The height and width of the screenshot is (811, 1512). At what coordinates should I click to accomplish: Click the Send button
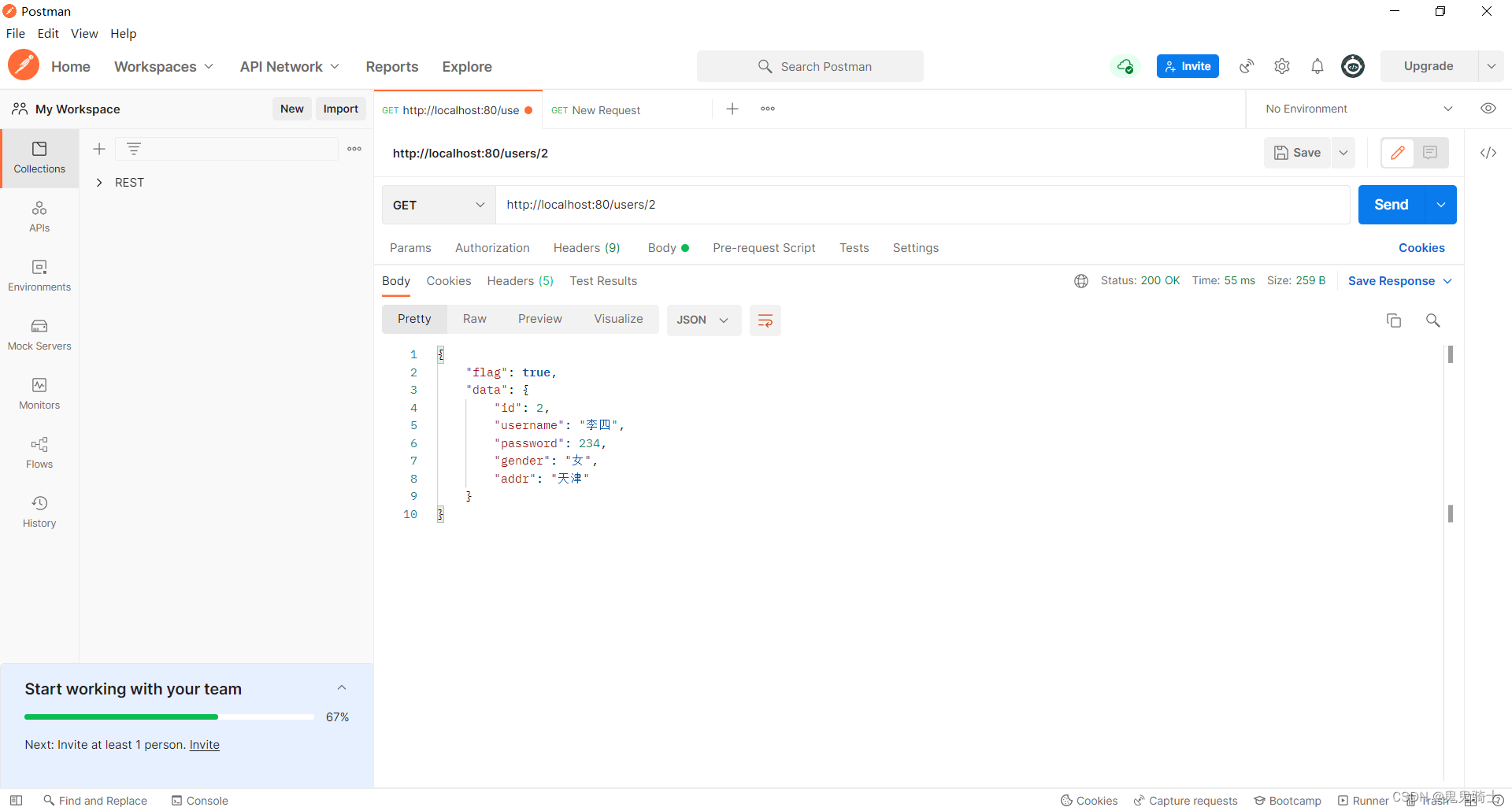pyautogui.click(x=1392, y=205)
